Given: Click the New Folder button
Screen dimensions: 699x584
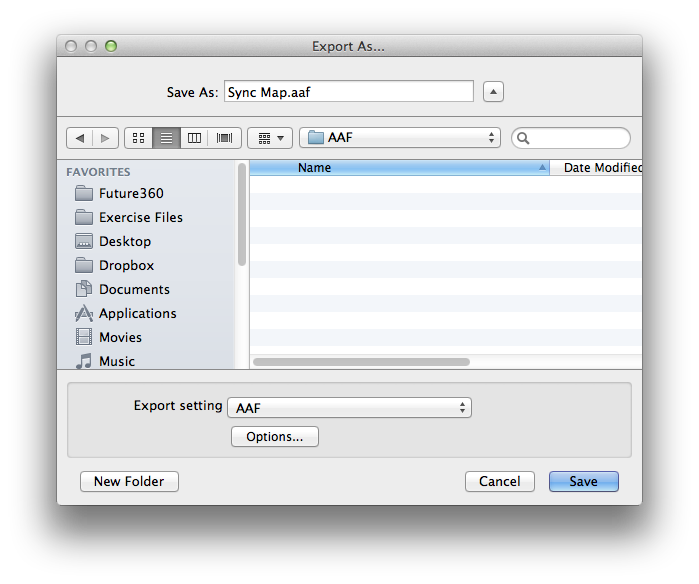Looking at the screenshot, I should (x=129, y=481).
